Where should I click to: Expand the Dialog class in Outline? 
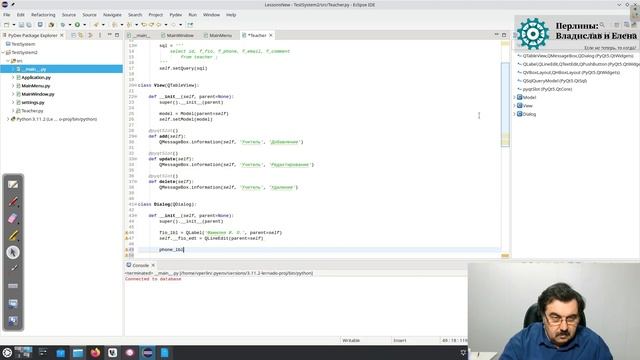click(x=514, y=114)
